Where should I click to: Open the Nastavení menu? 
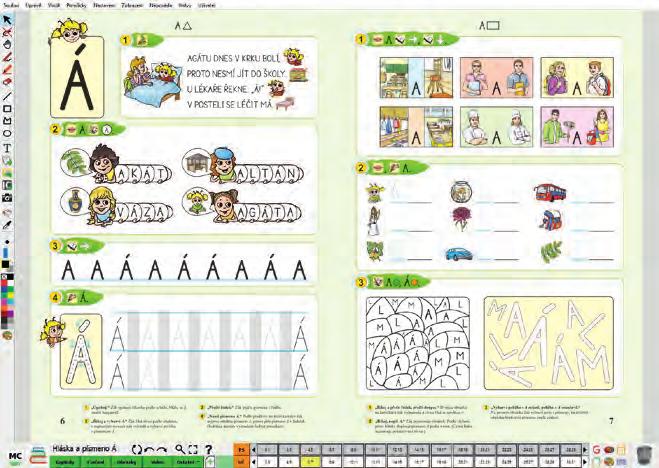(104, 5)
